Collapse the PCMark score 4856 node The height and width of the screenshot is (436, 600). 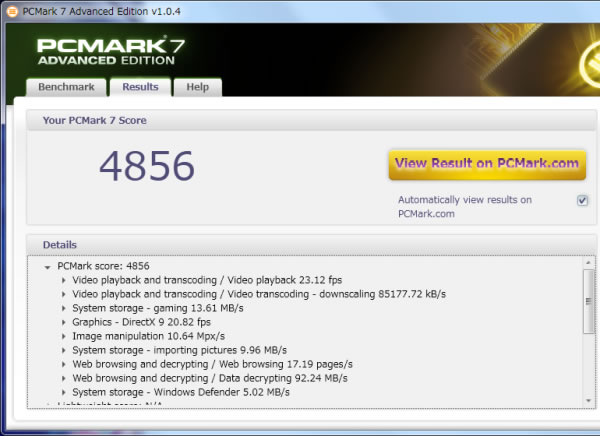point(47,267)
